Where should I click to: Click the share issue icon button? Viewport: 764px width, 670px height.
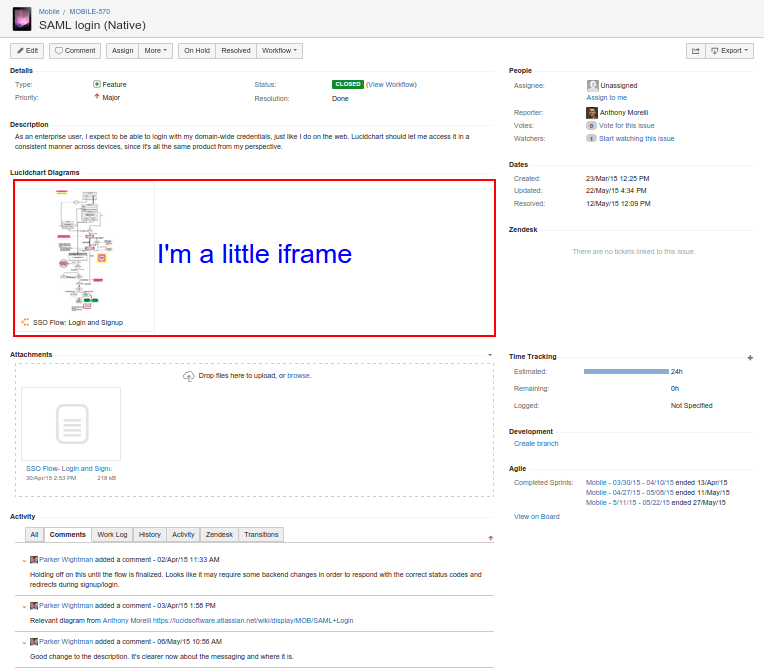695,51
